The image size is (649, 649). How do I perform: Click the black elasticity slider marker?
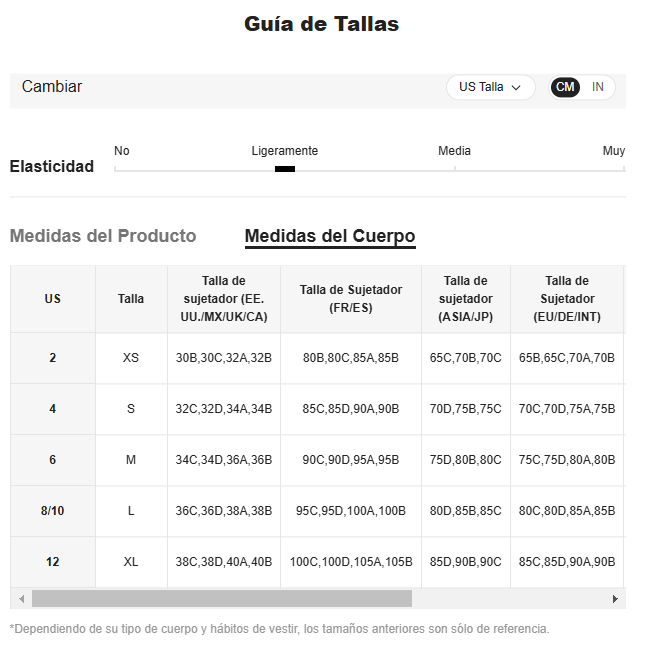coord(285,169)
